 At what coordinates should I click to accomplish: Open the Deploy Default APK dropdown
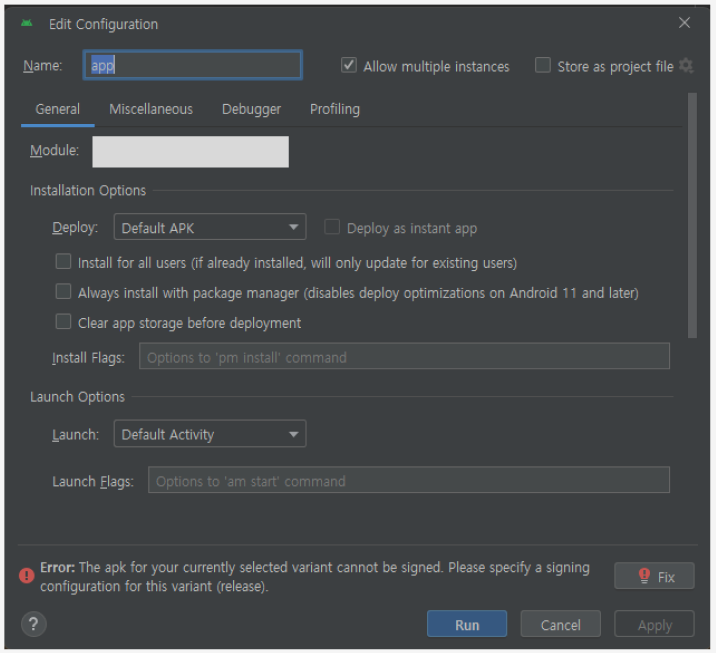[x=210, y=227]
